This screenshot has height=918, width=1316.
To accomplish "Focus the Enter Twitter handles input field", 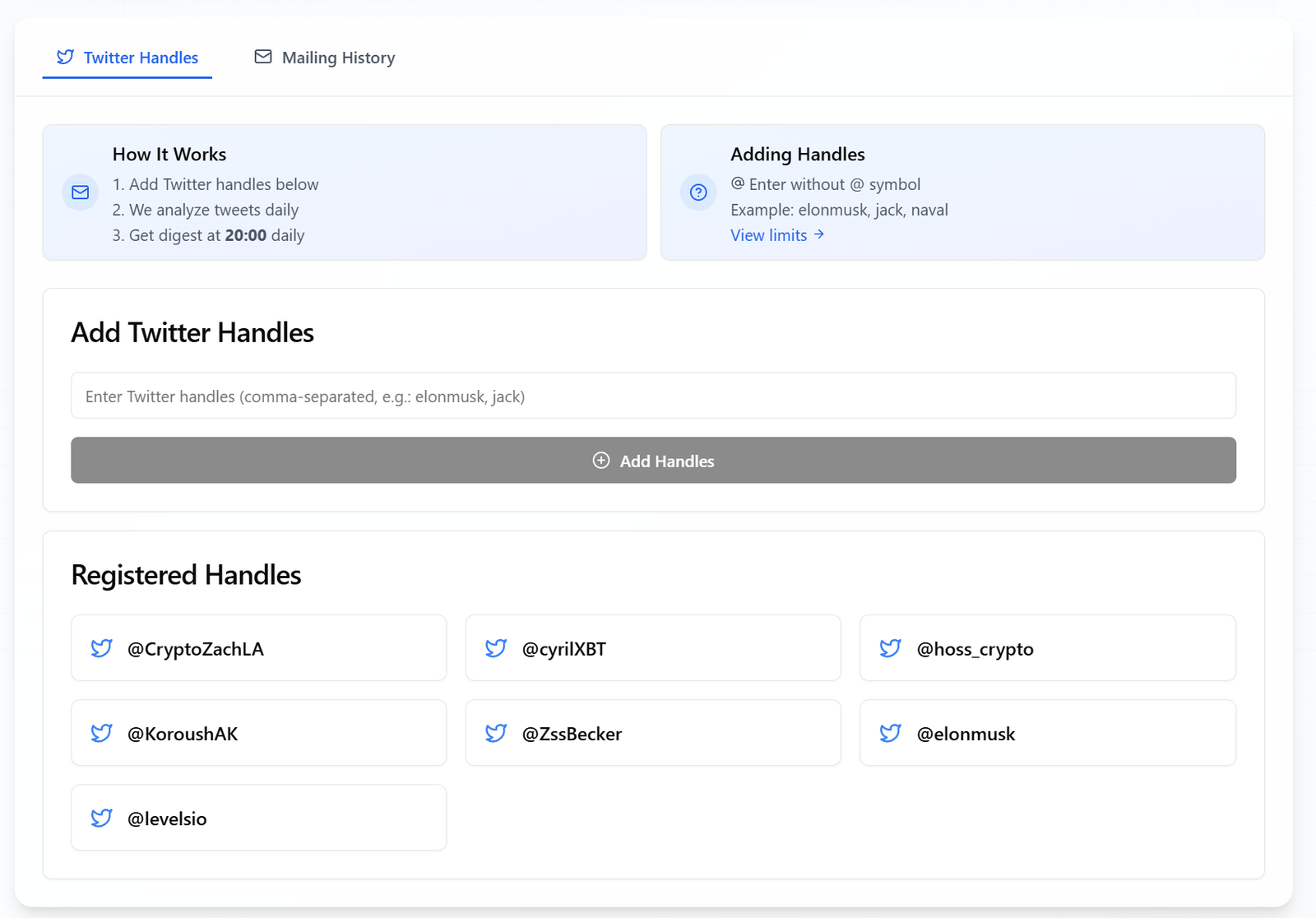I will [653, 396].
